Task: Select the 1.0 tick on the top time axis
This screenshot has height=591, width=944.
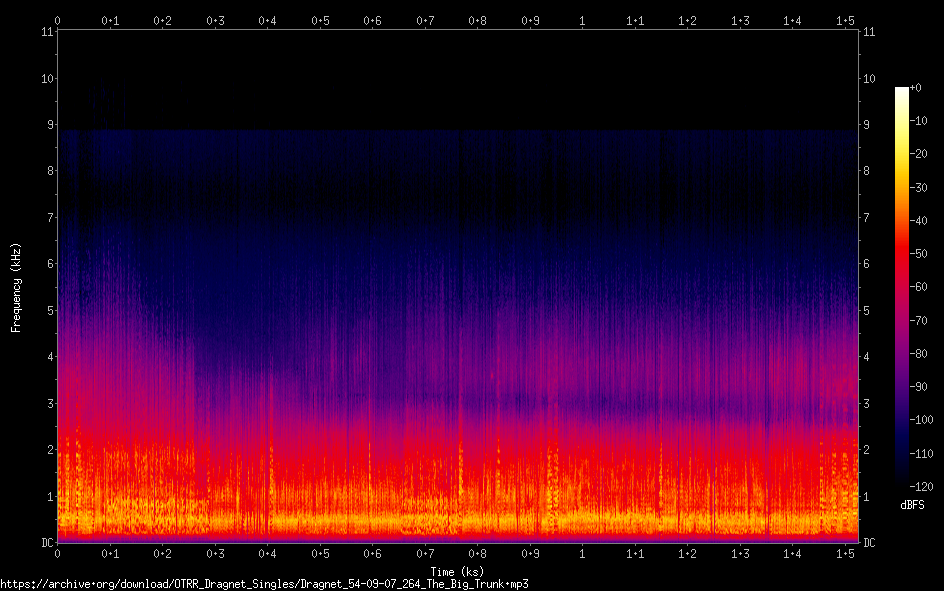Action: (x=582, y=20)
